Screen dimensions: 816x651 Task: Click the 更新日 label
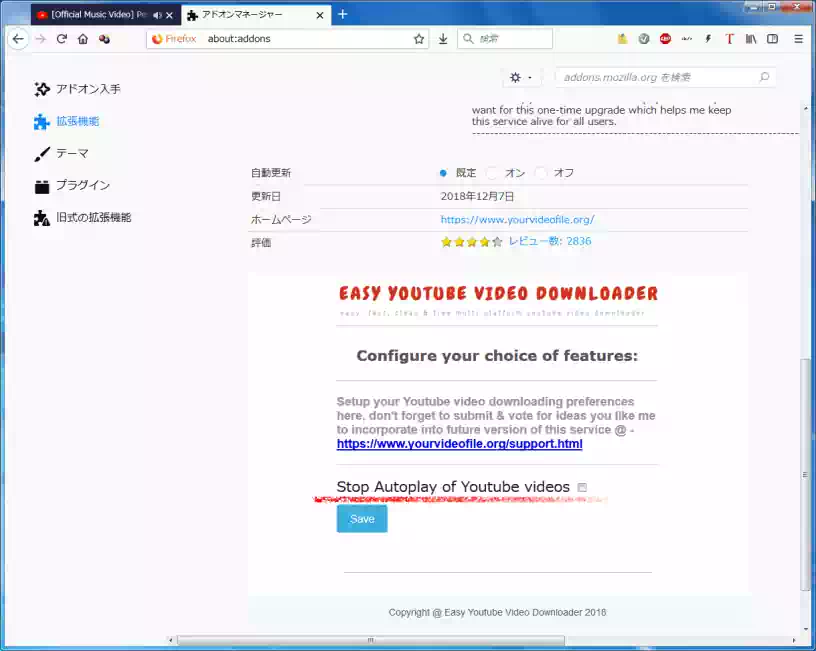[x=265, y=196]
